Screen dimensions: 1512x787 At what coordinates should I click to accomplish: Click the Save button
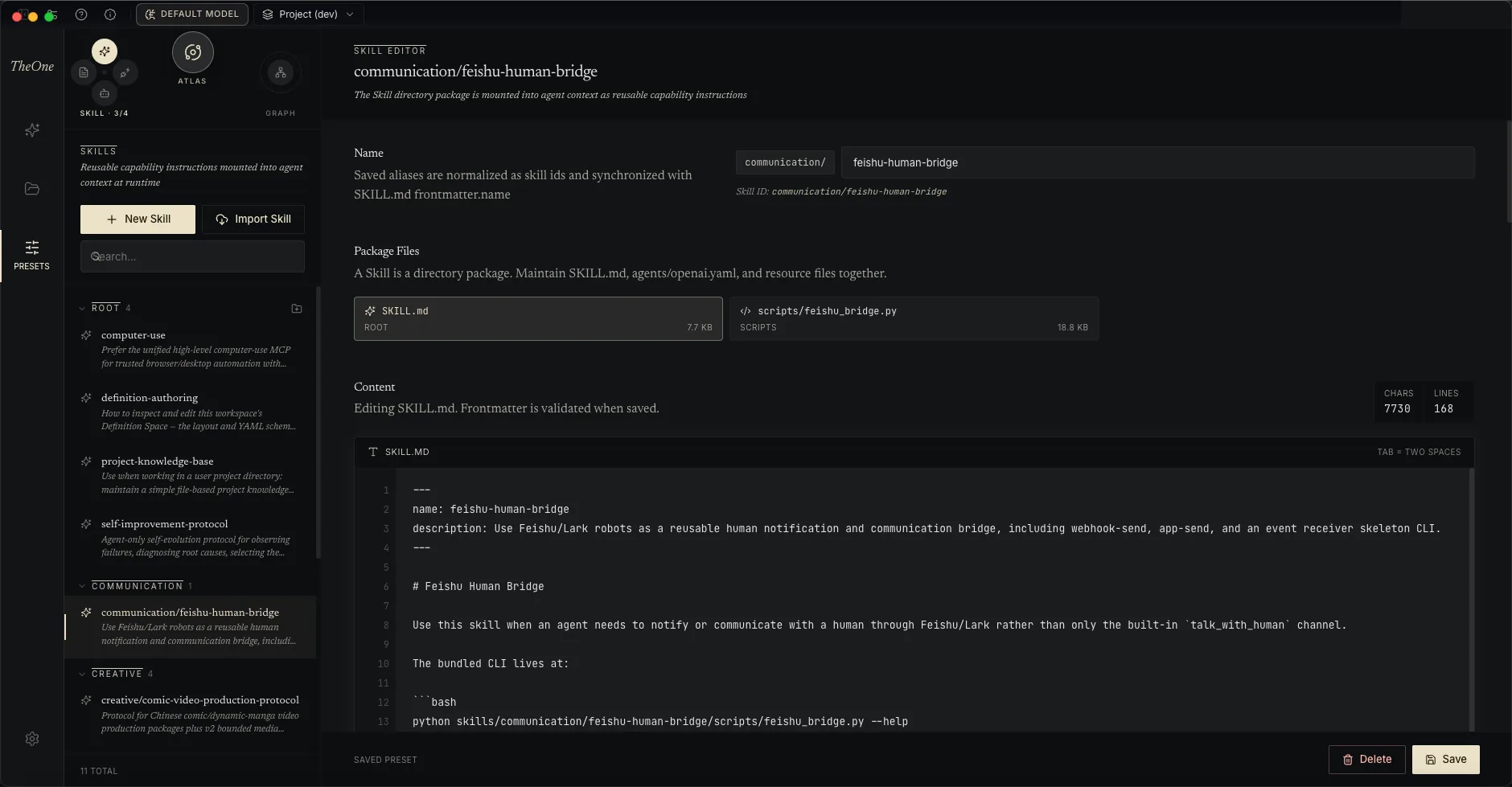(1446, 760)
